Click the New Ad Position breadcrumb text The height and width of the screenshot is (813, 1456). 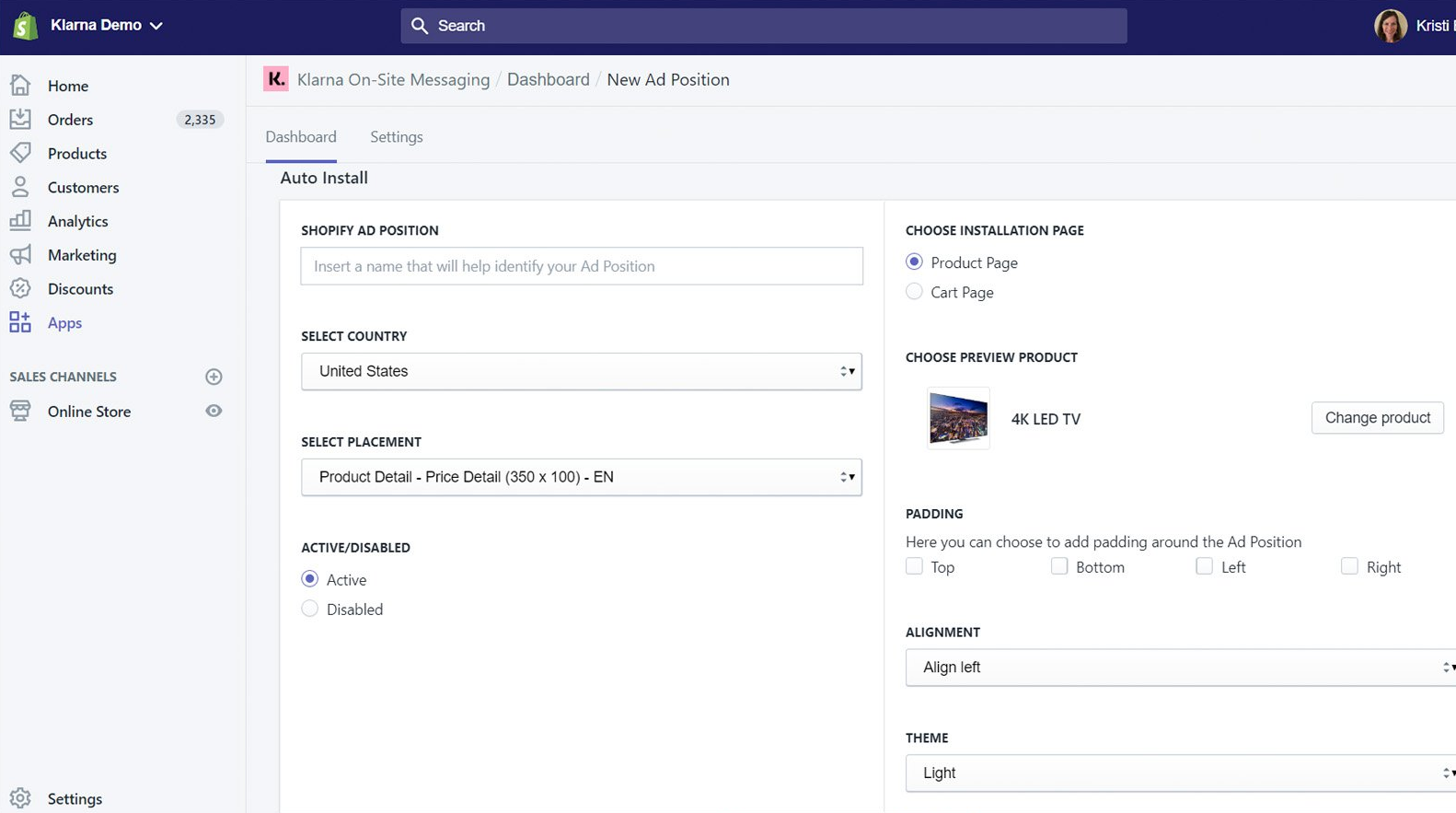668,80
